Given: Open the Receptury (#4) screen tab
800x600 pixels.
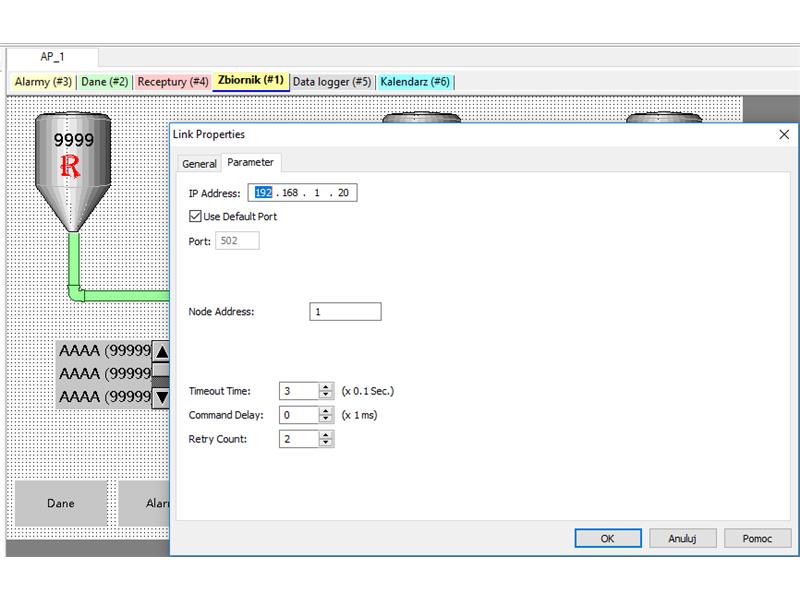Looking at the screenshot, I should click(x=173, y=82).
